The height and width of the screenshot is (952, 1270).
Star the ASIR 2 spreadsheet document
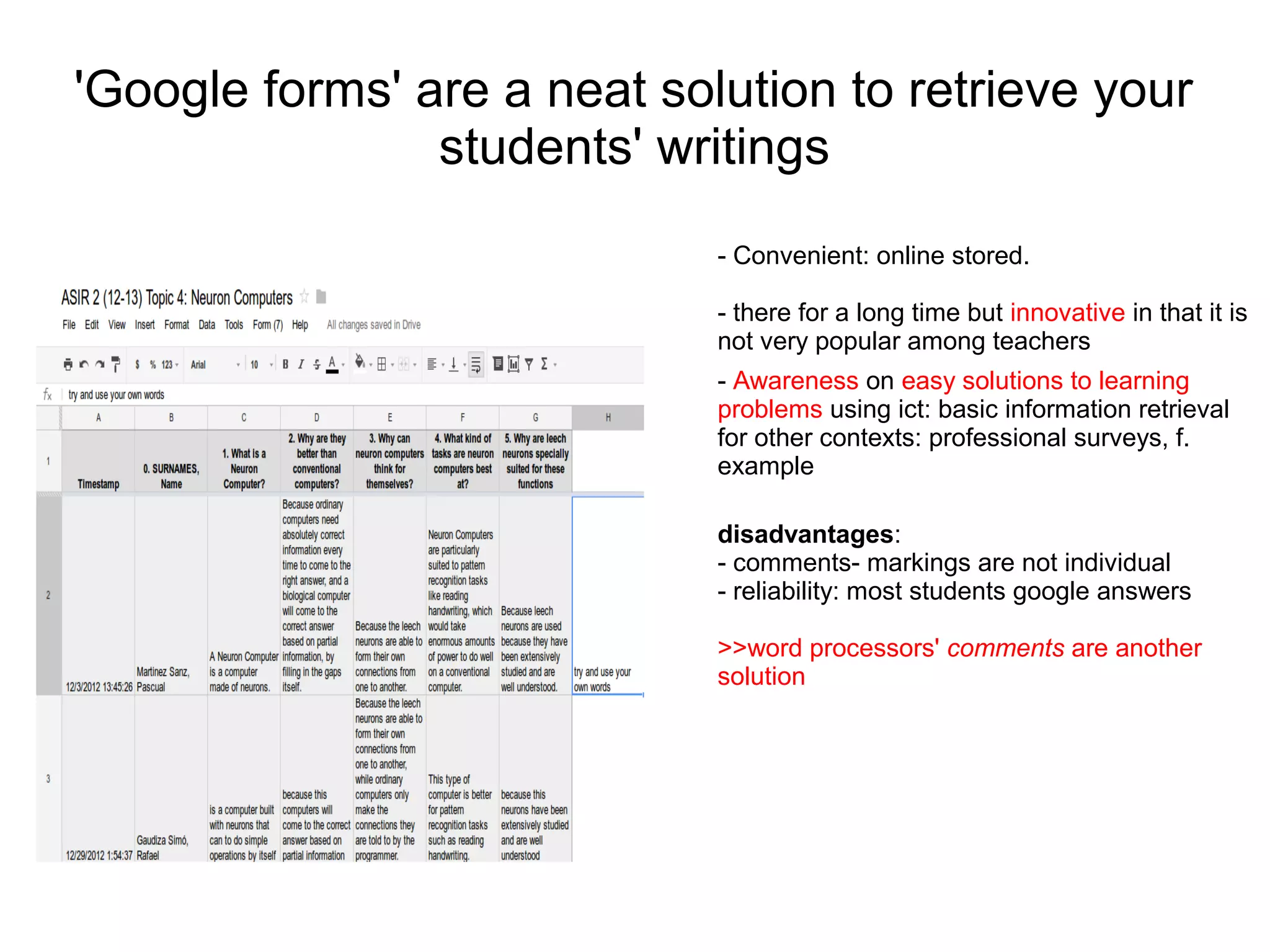click(x=304, y=296)
